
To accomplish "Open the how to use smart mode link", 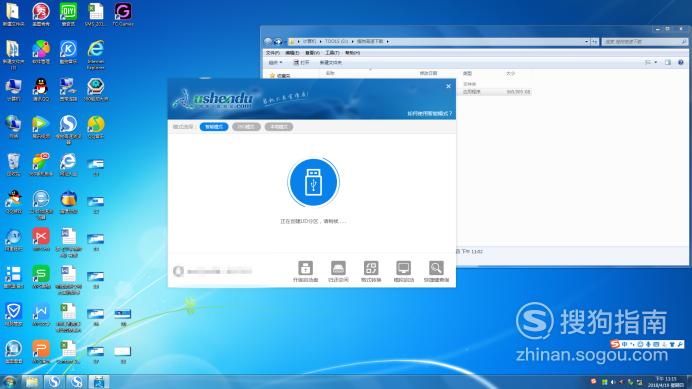I will click(429, 113).
